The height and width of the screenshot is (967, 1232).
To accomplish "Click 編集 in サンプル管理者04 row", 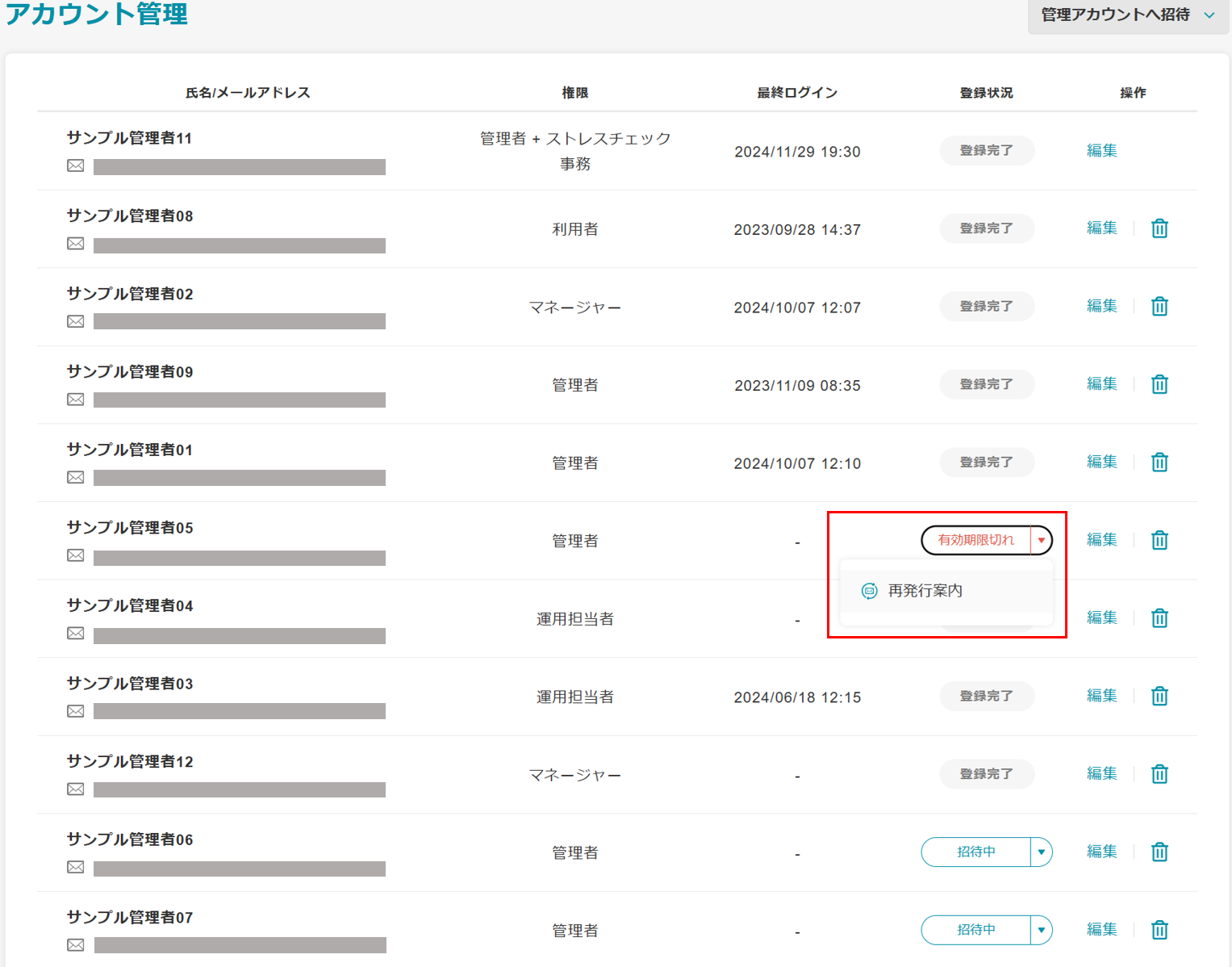I will click(1101, 617).
